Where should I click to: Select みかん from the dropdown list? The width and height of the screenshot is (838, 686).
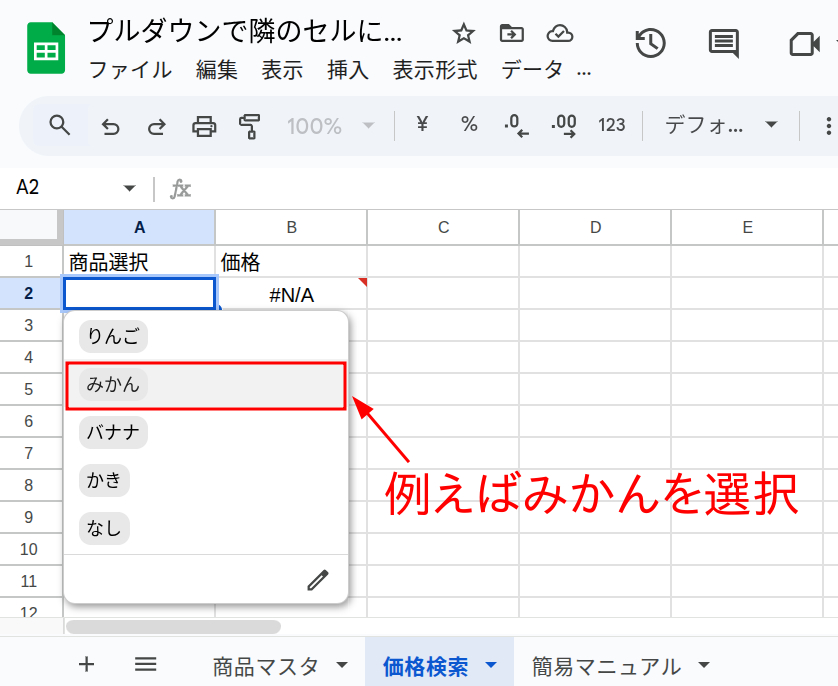click(113, 384)
